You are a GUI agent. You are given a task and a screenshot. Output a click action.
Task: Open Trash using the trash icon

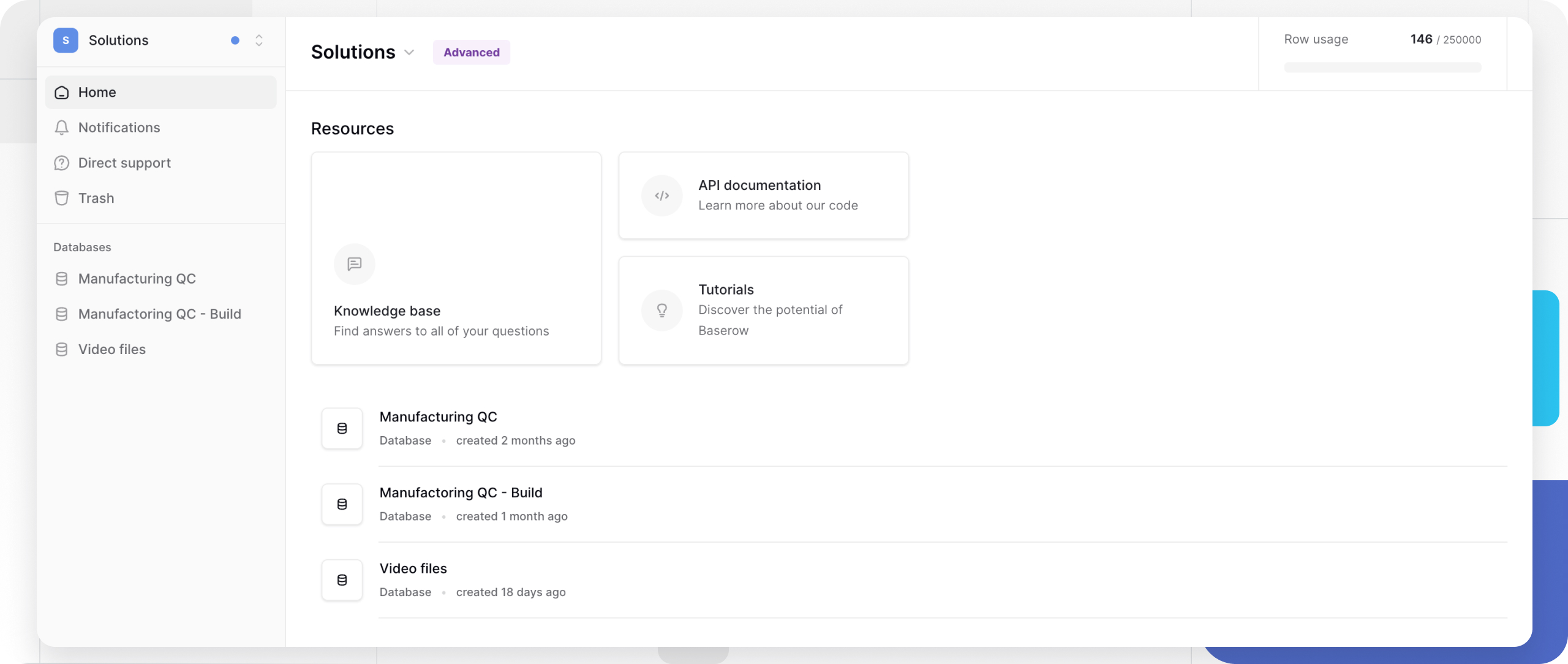tap(62, 198)
